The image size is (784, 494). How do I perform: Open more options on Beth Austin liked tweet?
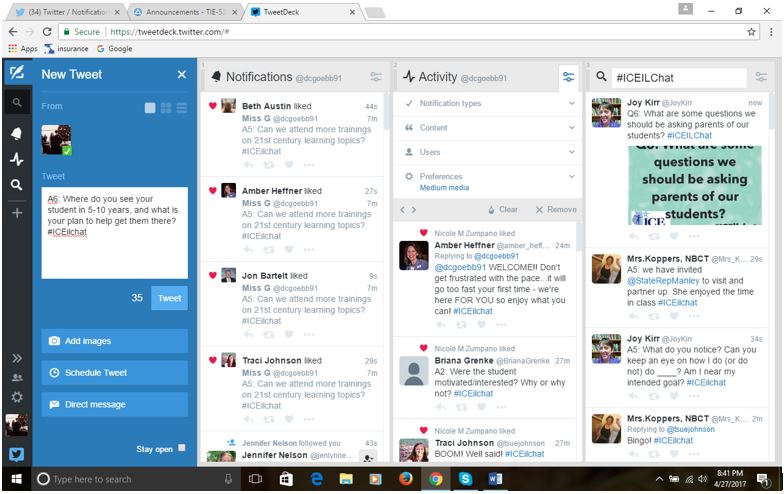click(309, 165)
